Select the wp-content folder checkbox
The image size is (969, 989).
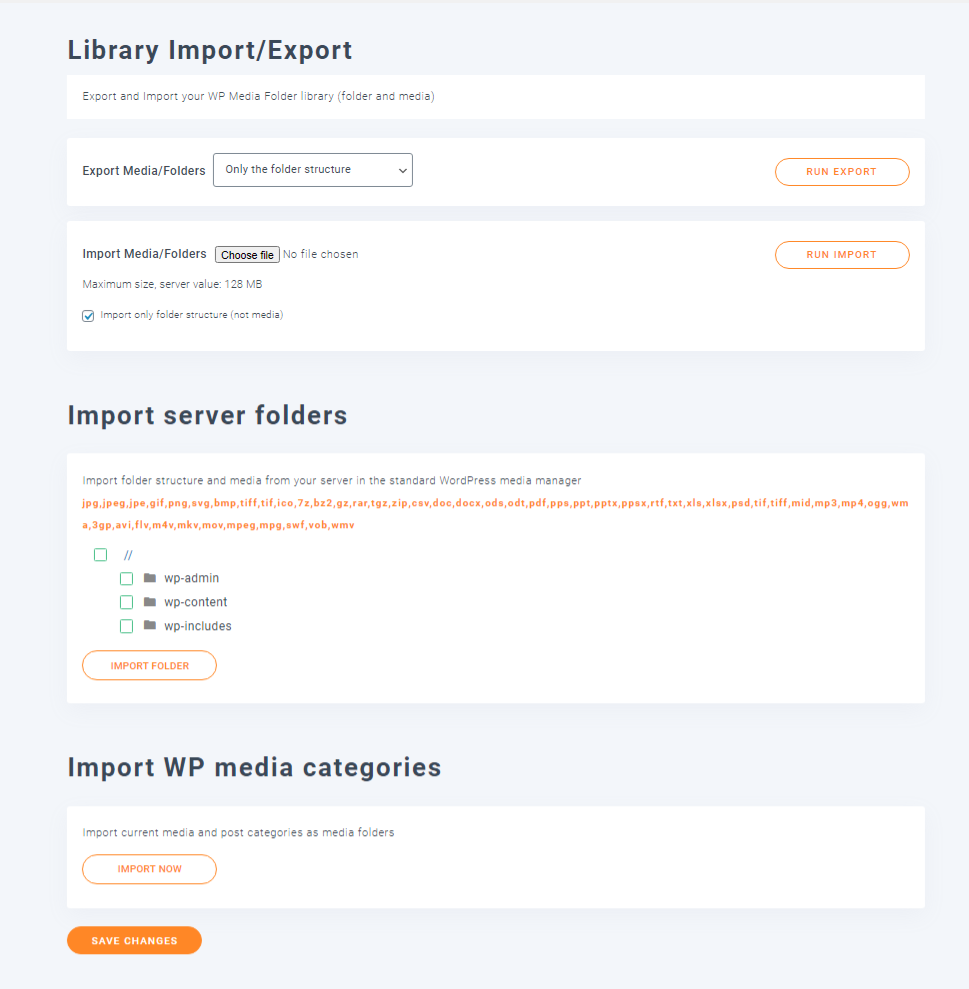coord(126,602)
